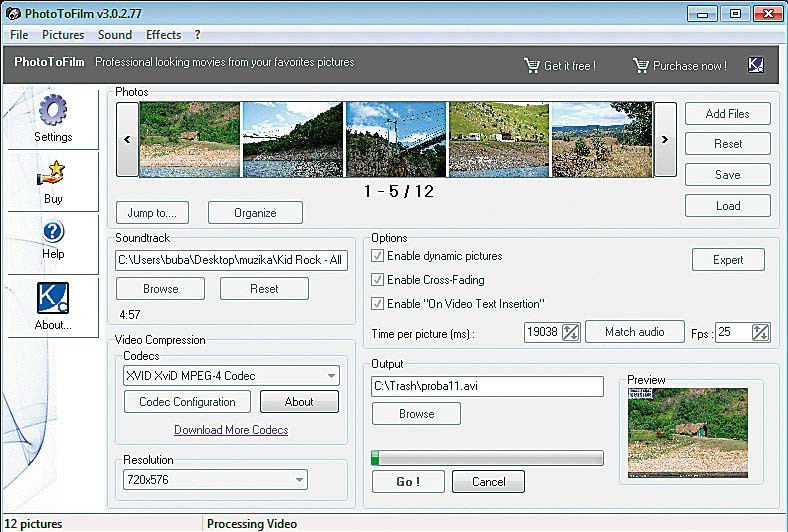This screenshot has height=532, width=788.
Task: Click the 1 - 5 / 12 photo counter
Action: 399,191
